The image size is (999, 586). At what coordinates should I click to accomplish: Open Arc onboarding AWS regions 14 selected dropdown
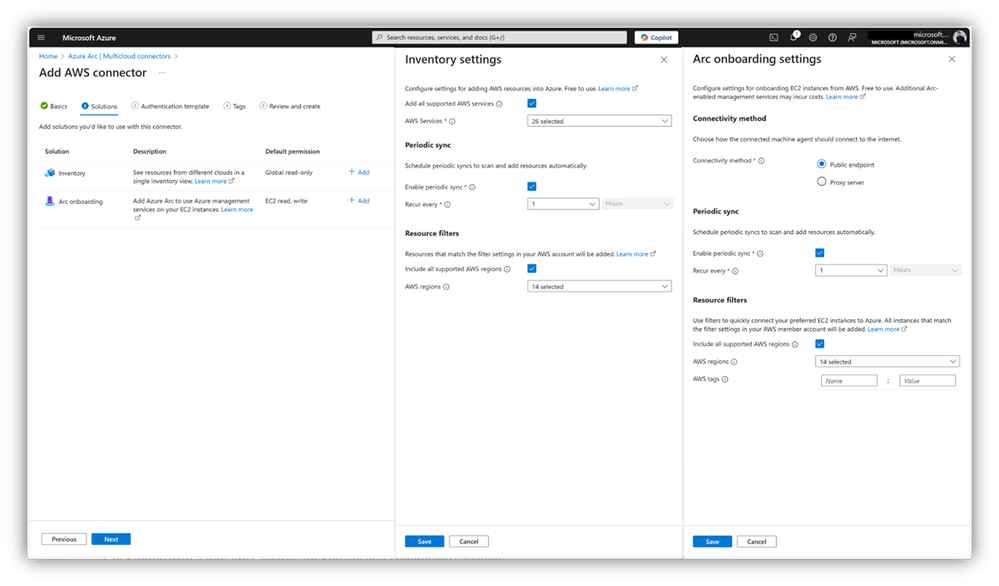tap(888, 362)
